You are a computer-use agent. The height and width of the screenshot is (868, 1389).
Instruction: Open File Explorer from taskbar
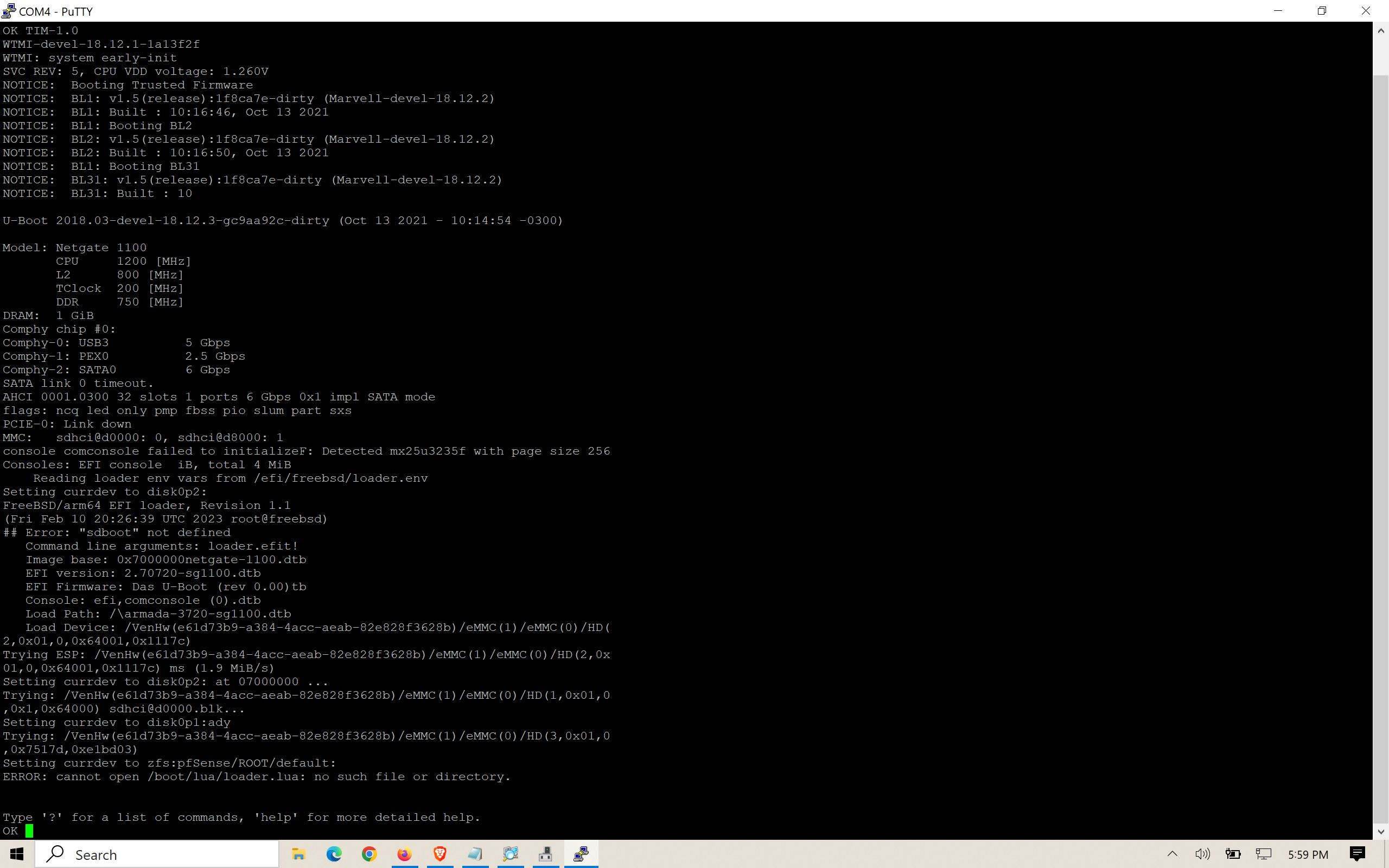pyautogui.click(x=298, y=854)
